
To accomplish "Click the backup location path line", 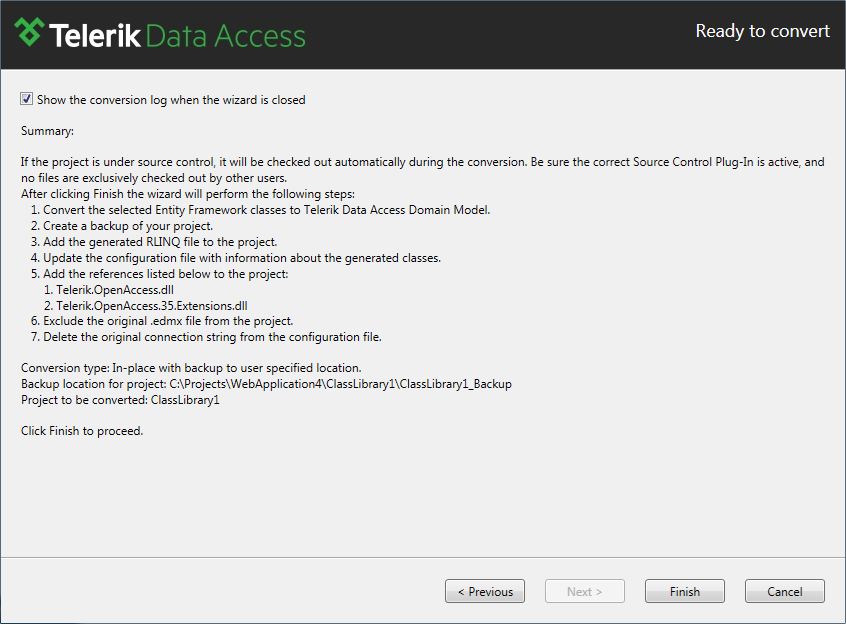I will (267, 384).
